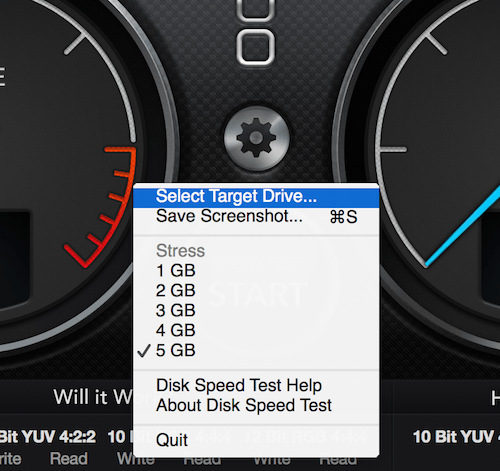Click the gear settings button
Viewport: 500px width, 471px height.
[256, 137]
